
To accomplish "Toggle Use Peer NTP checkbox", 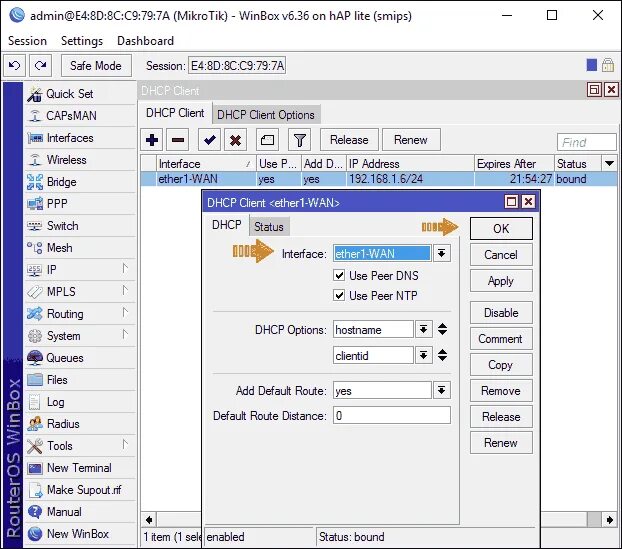I will [x=339, y=296].
